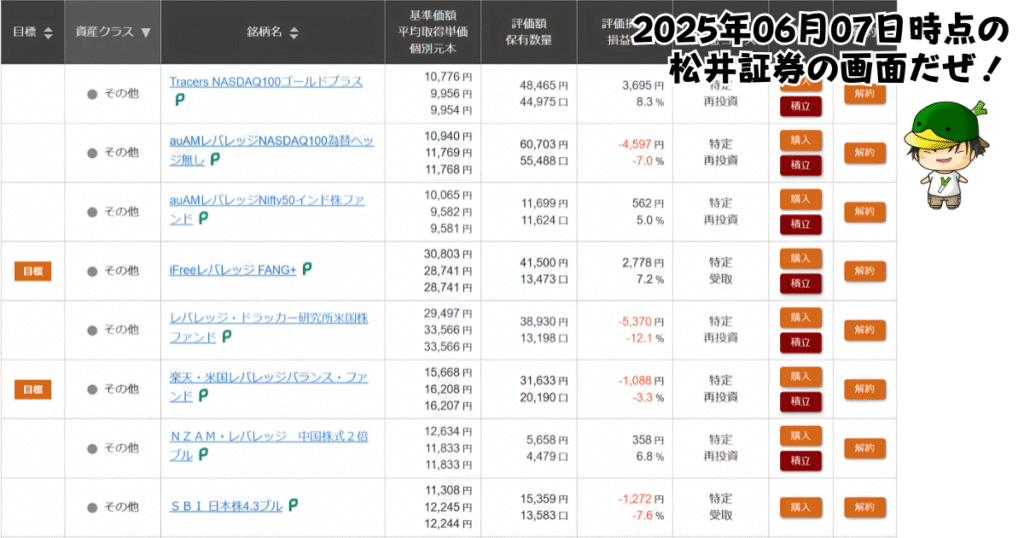
Task: Click the 評価額 保有数量 column header
Action: [x=529, y=32]
